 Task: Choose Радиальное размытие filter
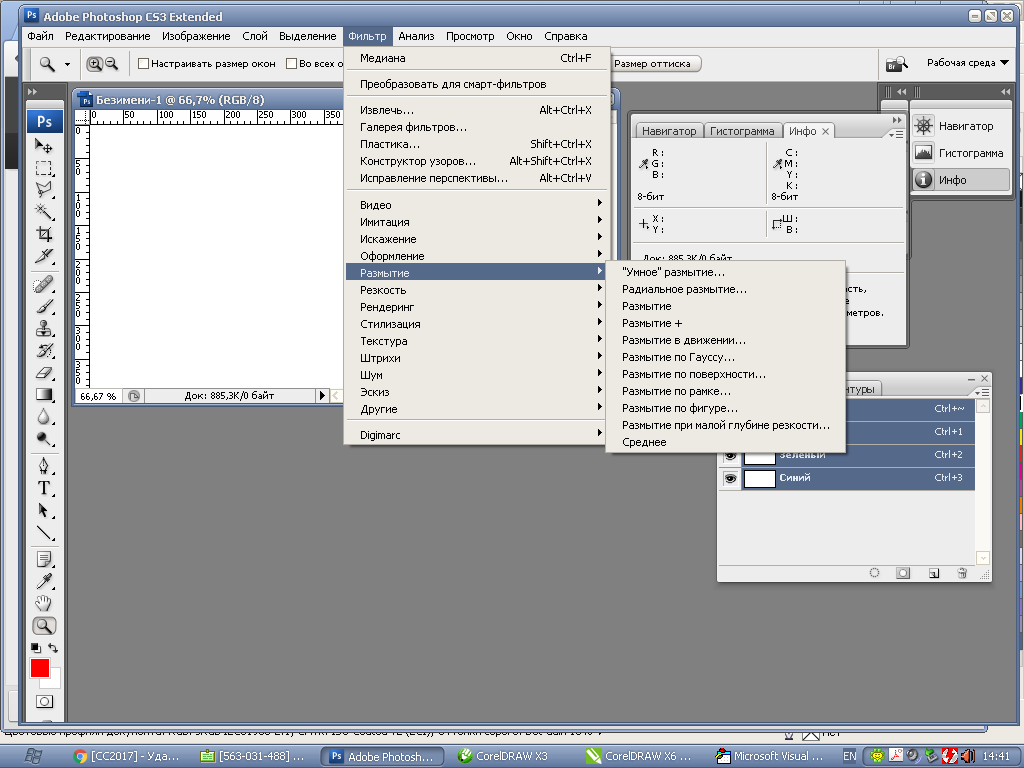coord(726,289)
